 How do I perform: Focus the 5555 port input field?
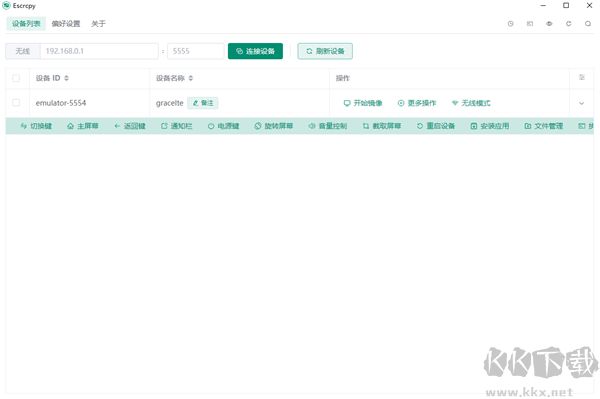click(196, 51)
